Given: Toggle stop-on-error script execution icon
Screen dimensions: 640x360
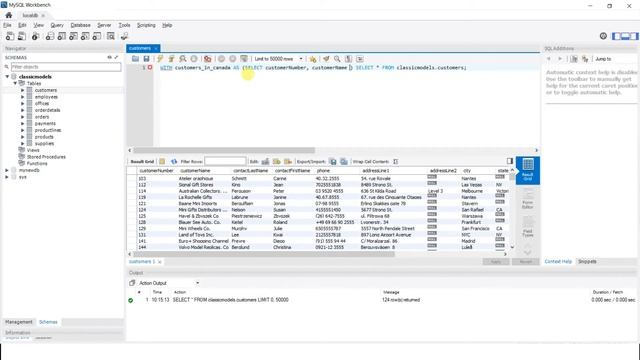Looking at the screenshot, I should coord(208,59).
